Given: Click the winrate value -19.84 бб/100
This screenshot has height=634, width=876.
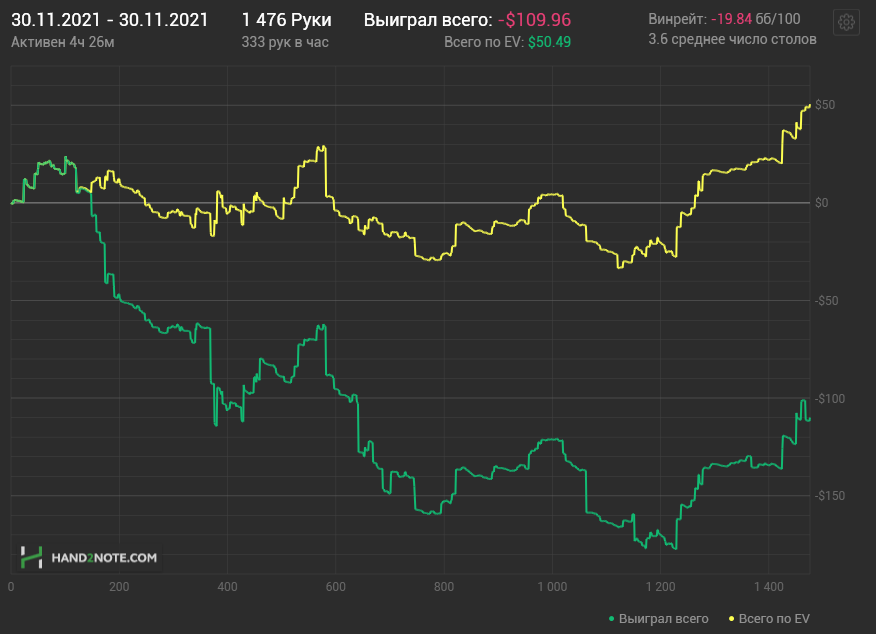Looking at the screenshot, I should 755,19.
